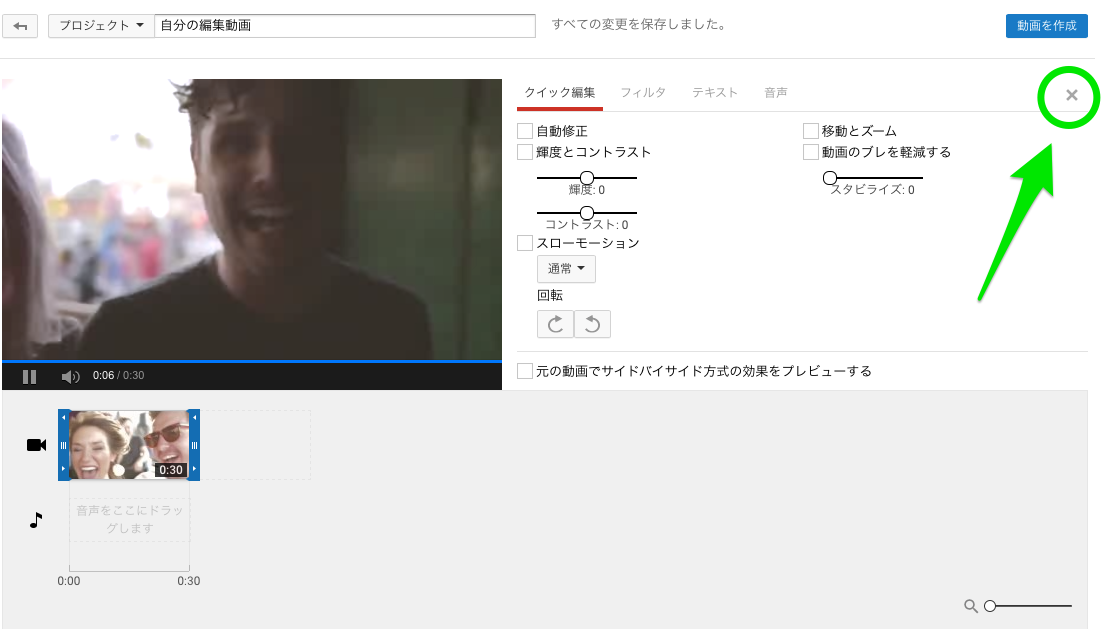Enable the 輝度とコントラスト checkbox
The image size is (1101, 629).
pyautogui.click(x=525, y=152)
